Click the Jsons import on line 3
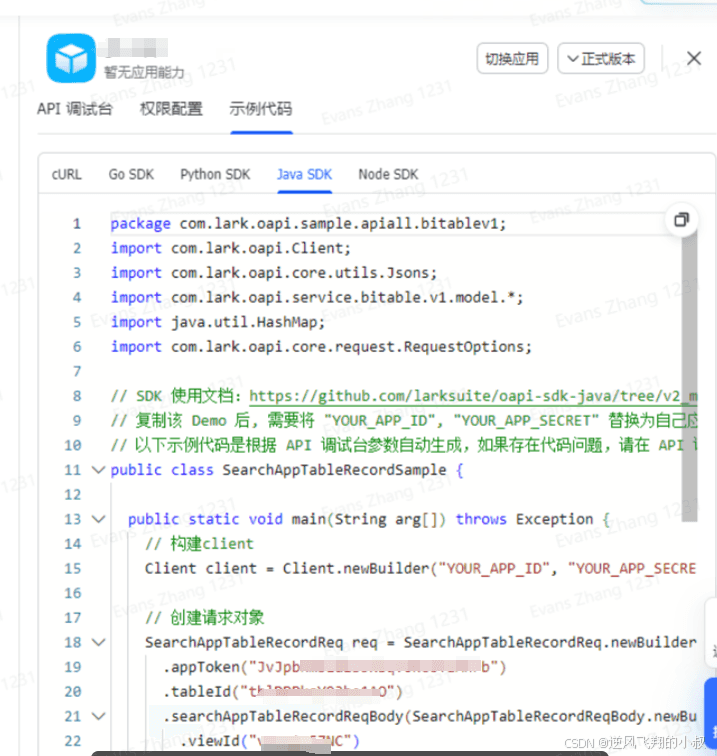Viewport: 717px width, 756px height. [274, 273]
